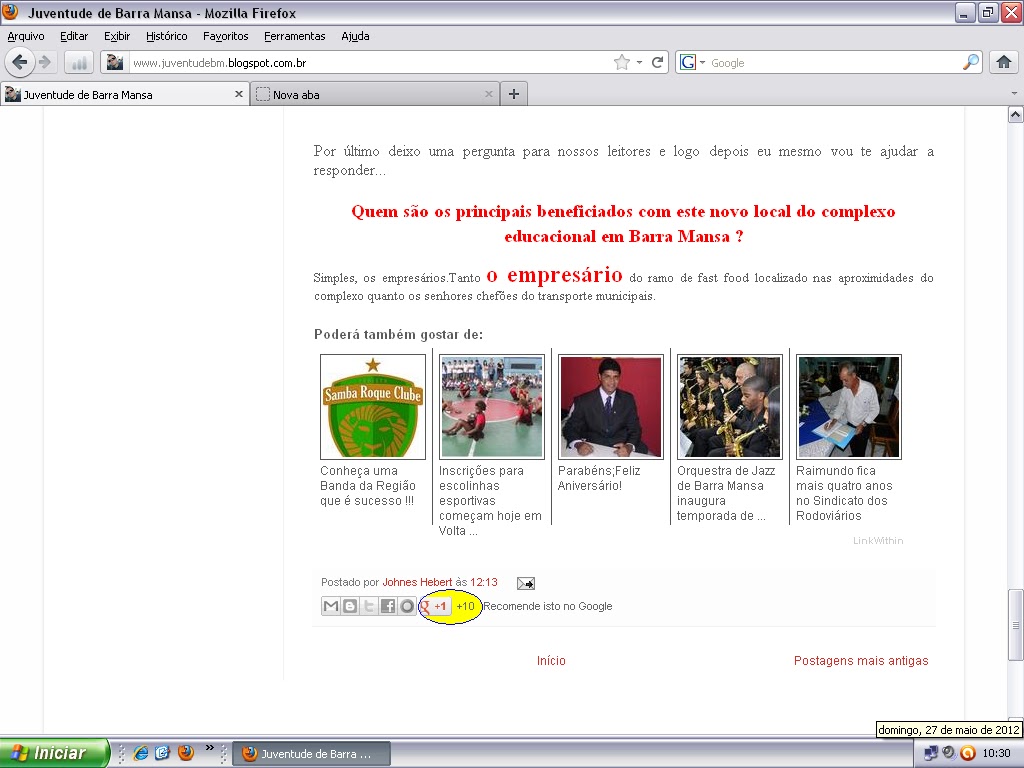Open Orquestra de Jazz de Barra Mansa link
Screen dimensions: 1024x768
[726, 493]
